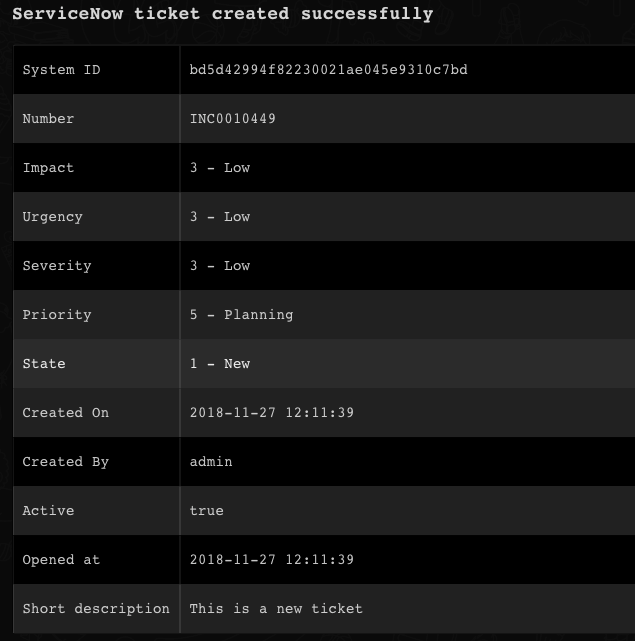Select the Severity value "3 - Low"
This screenshot has height=641, width=635.
(220, 266)
